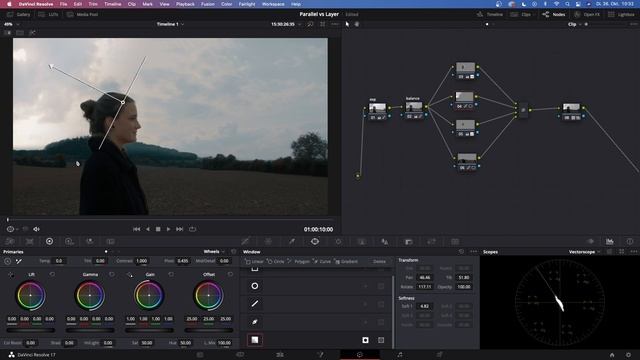The image size is (640, 360).
Task: Open the Fairlight menu
Action: click(247, 4)
